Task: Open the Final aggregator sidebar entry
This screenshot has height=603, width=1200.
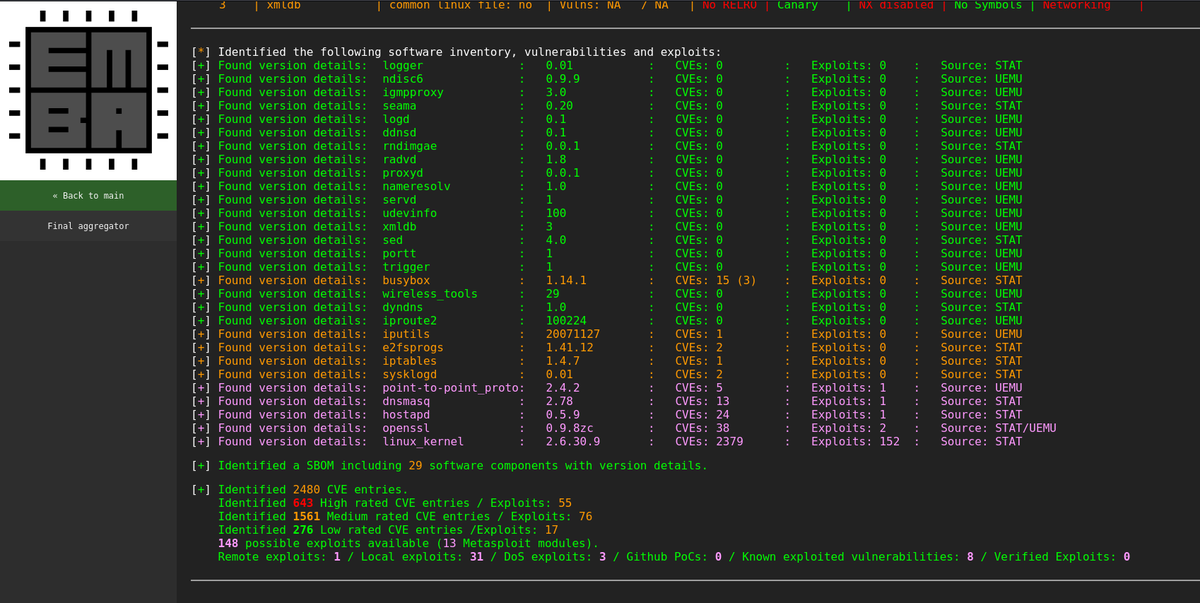Action: (88, 227)
